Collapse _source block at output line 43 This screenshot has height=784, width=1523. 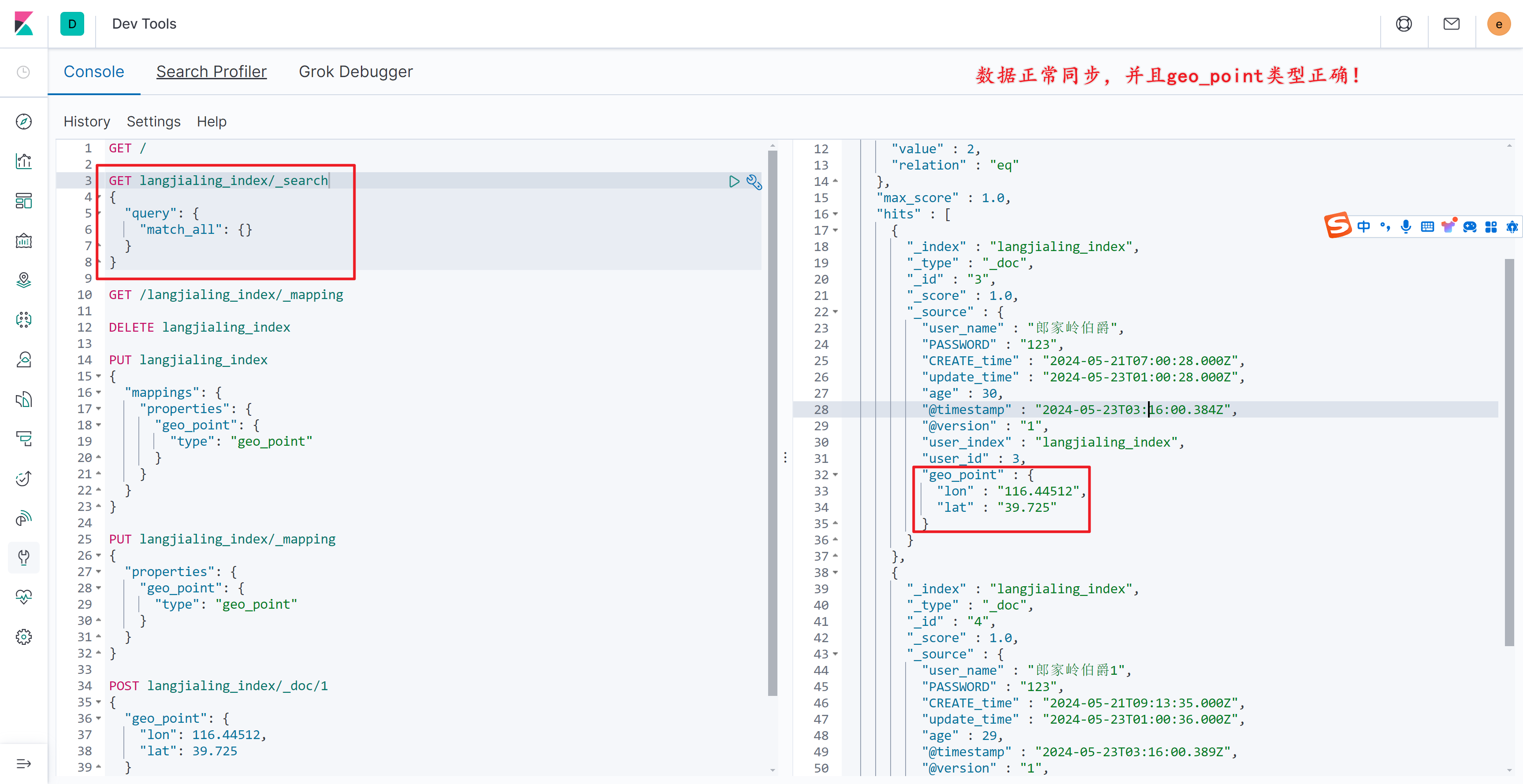[836, 655]
